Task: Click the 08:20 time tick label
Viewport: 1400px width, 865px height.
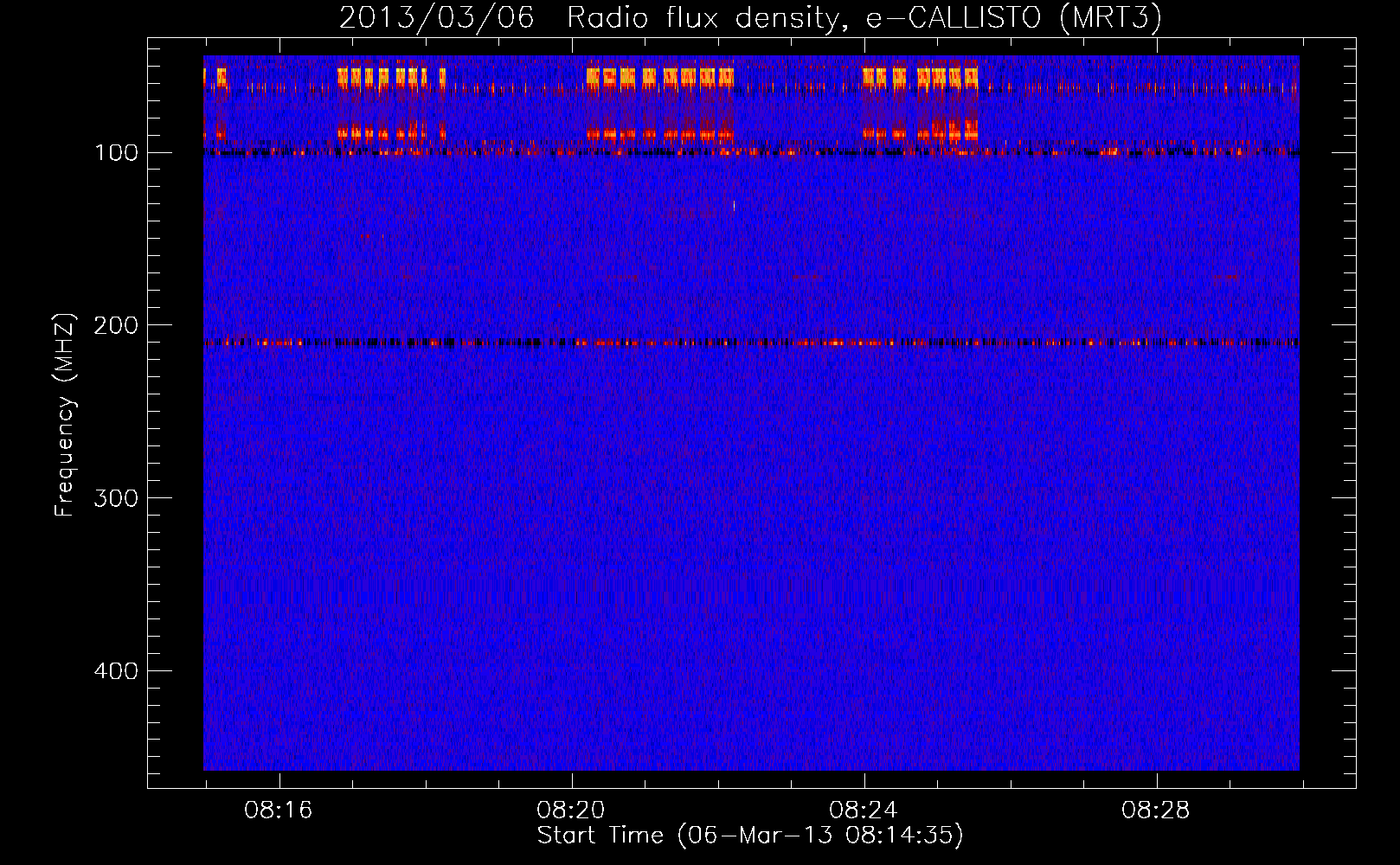Action: coord(571,811)
